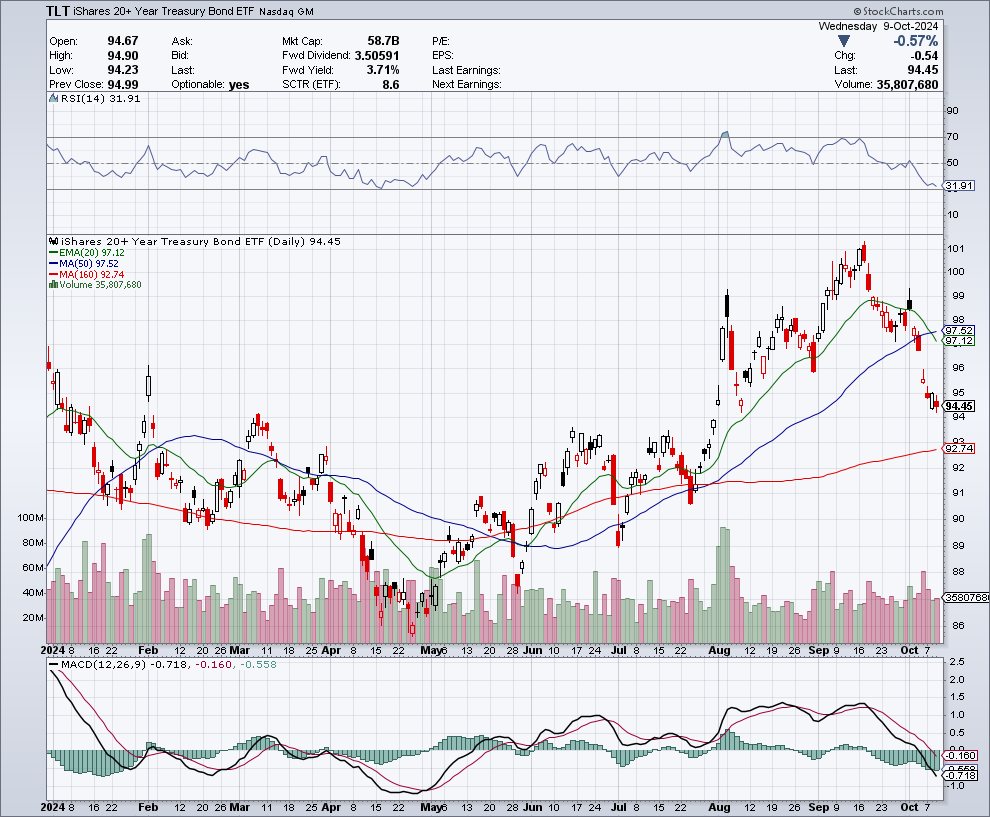Click the Prev Close value 94.99
The width and height of the screenshot is (990, 817).
pyautogui.click(x=122, y=84)
